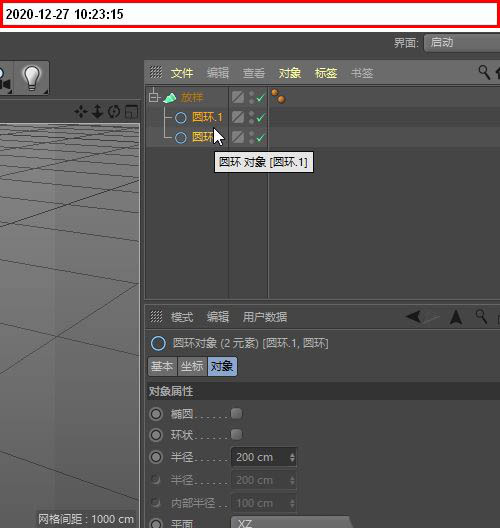Click the circle icon beside 圆环.1
The height and width of the screenshot is (528, 500).
pos(181,118)
